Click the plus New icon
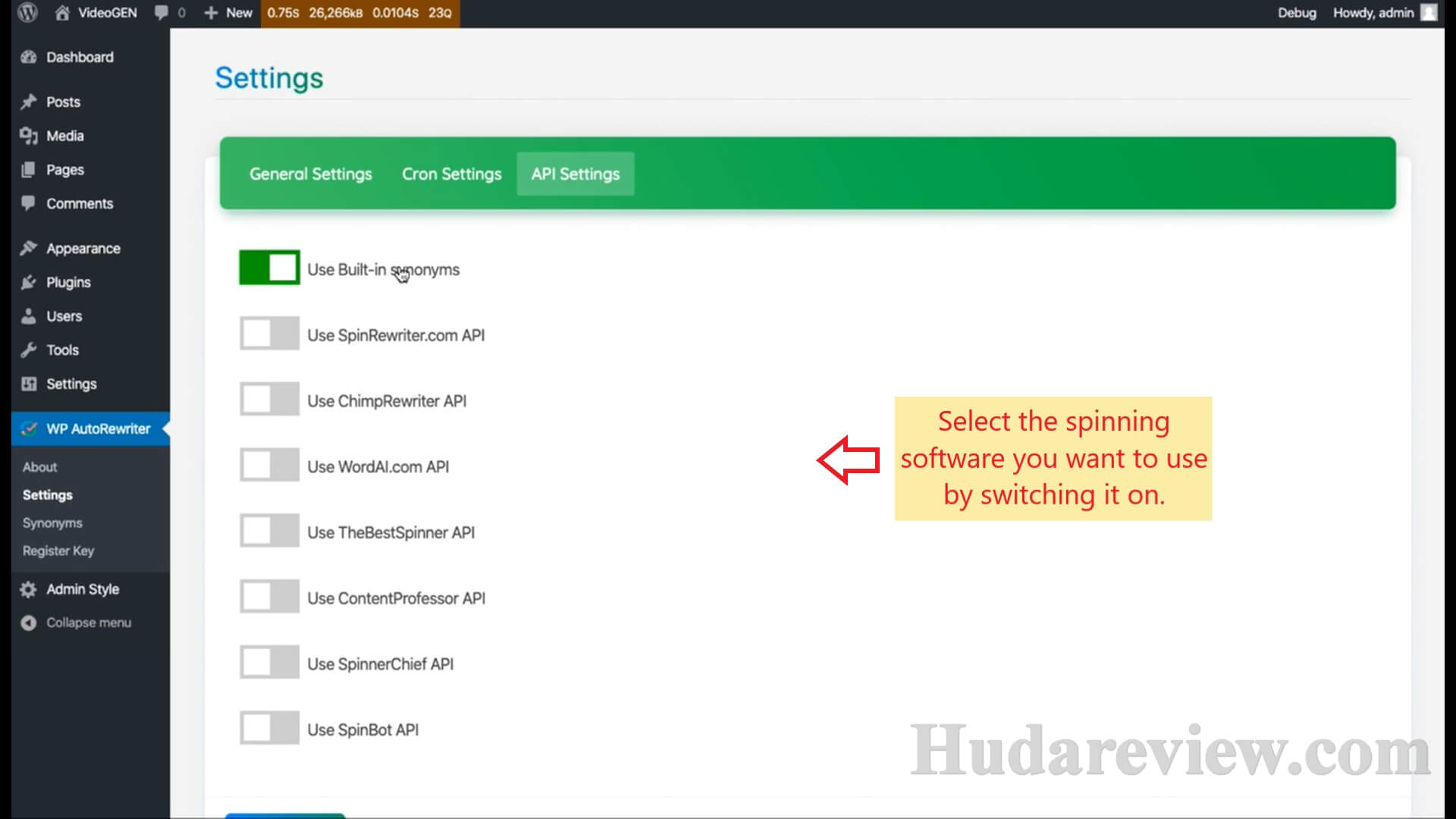 212,13
